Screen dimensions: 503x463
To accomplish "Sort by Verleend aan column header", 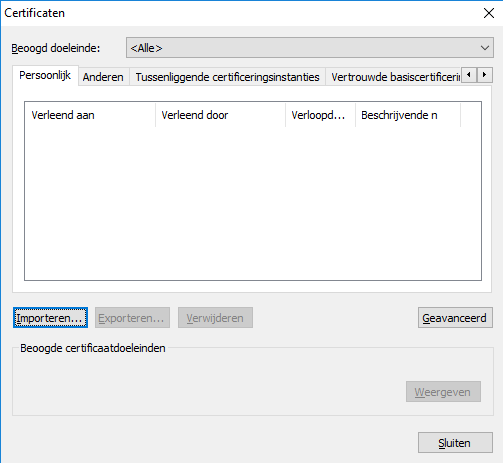I will 90,115.
